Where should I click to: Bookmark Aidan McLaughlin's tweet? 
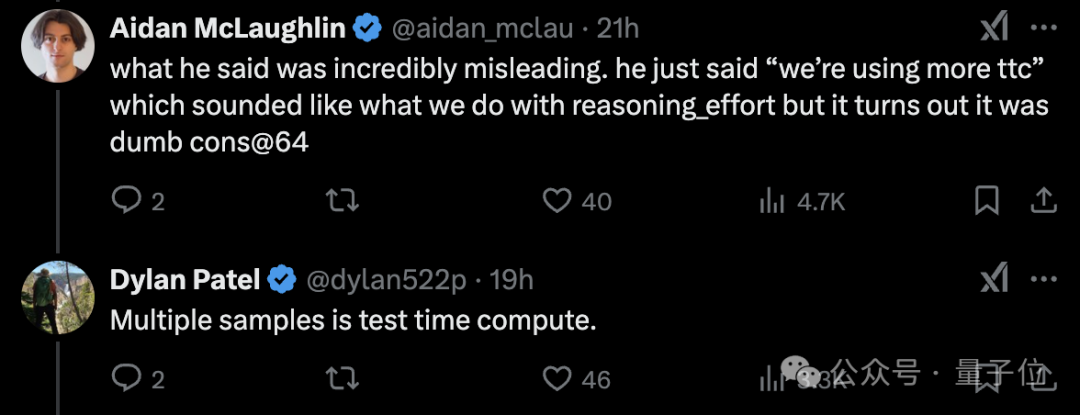[x=987, y=201]
